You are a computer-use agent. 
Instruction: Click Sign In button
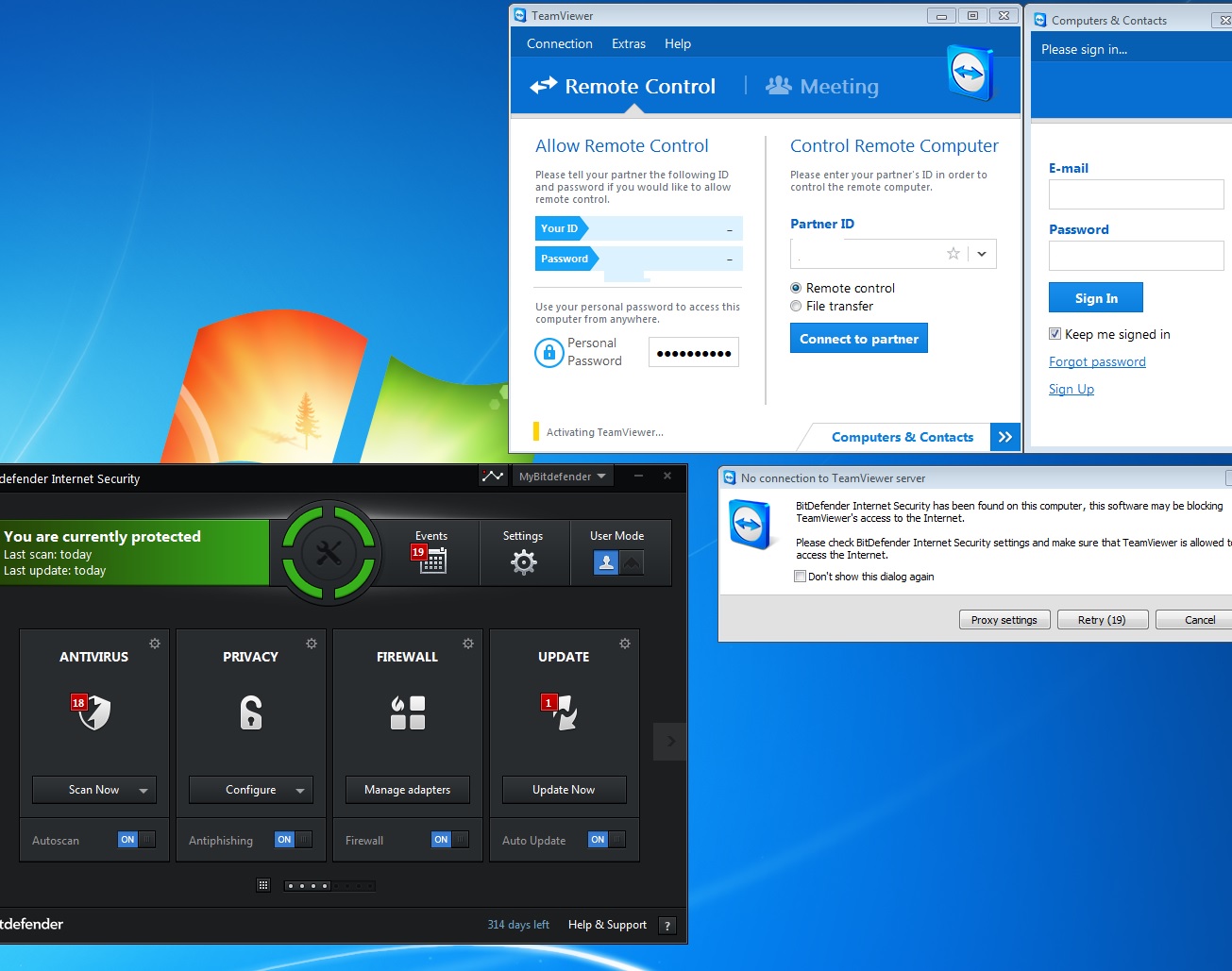tap(1096, 297)
